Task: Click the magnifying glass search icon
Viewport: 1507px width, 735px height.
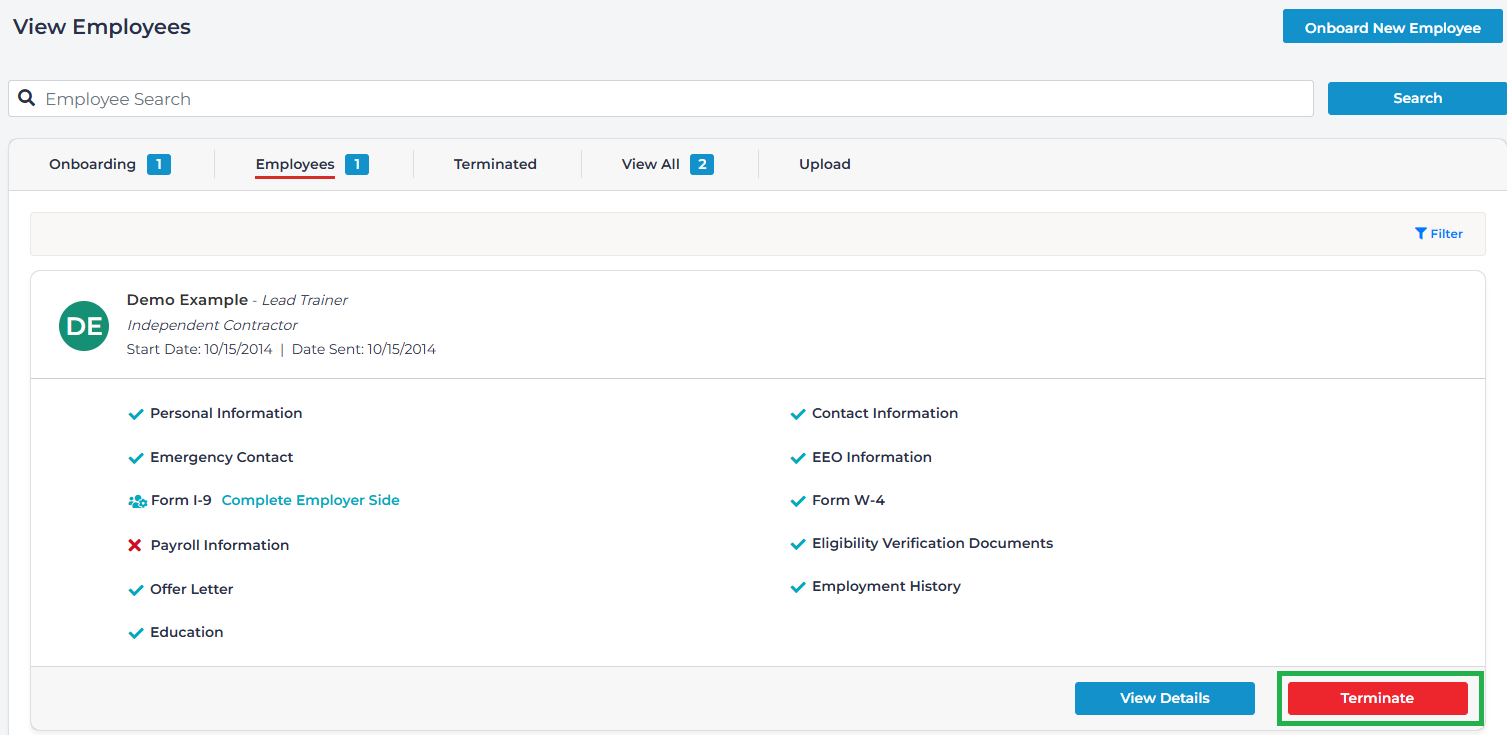Action: tap(27, 98)
